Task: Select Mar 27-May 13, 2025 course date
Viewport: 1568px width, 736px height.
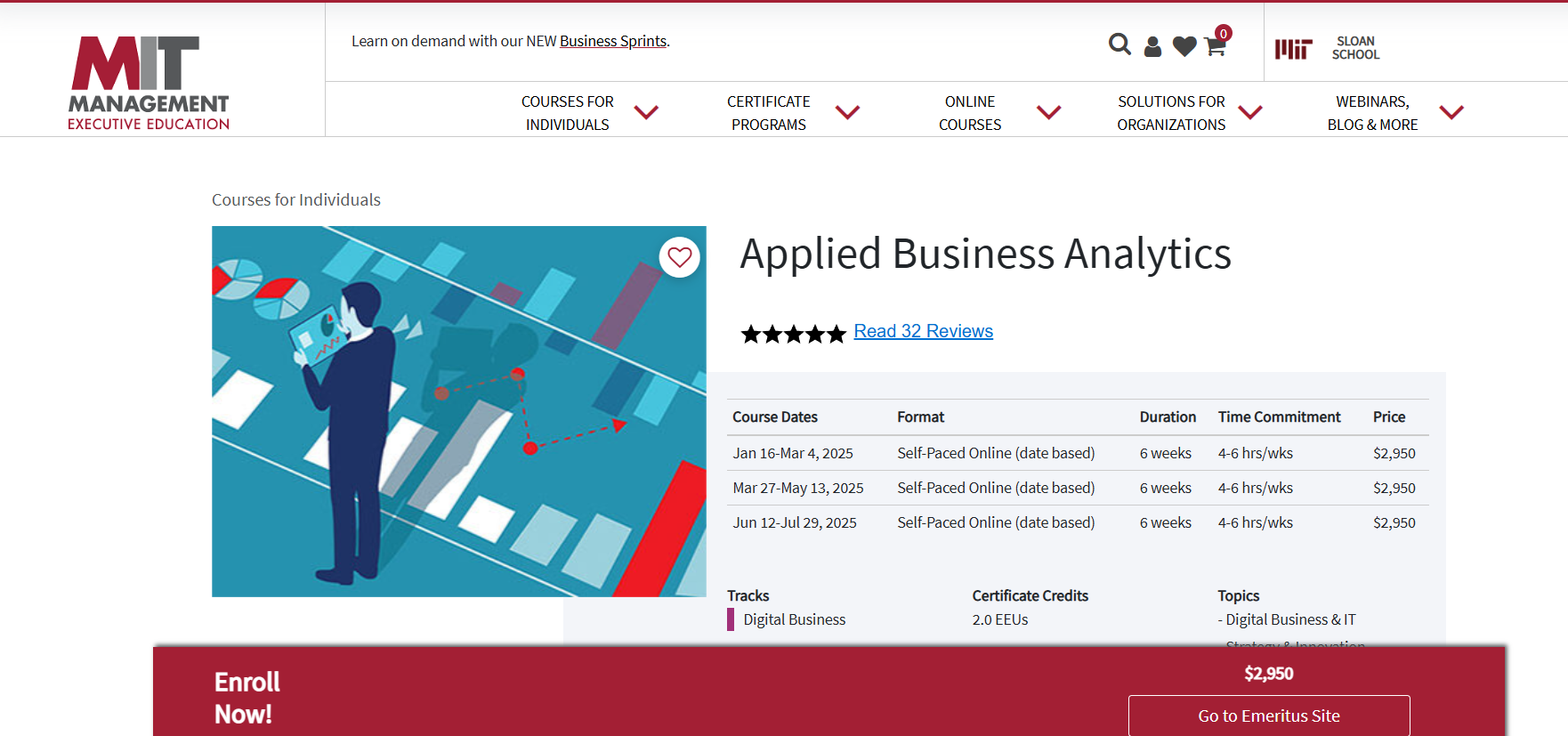Action: [x=798, y=488]
